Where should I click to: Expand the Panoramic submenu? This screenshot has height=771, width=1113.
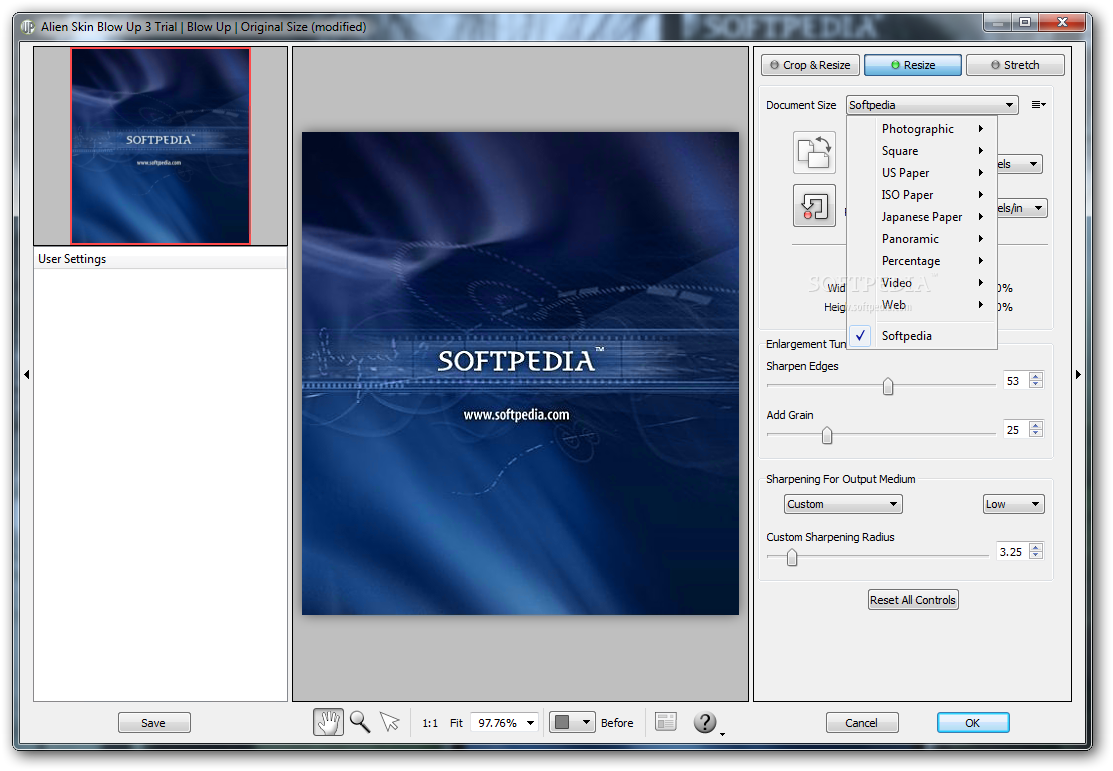tap(922, 239)
